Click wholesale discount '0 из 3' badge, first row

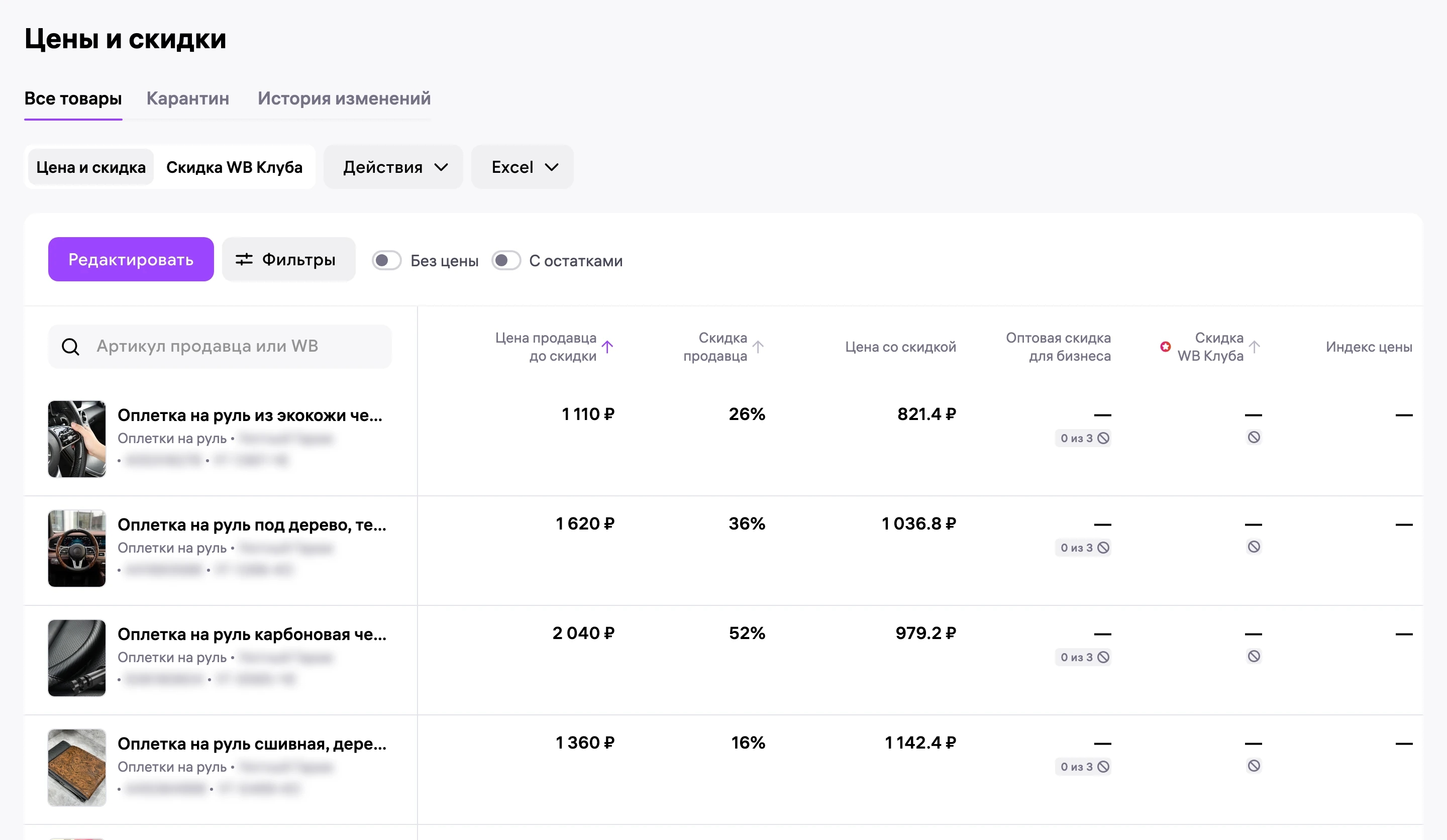click(1083, 438)
